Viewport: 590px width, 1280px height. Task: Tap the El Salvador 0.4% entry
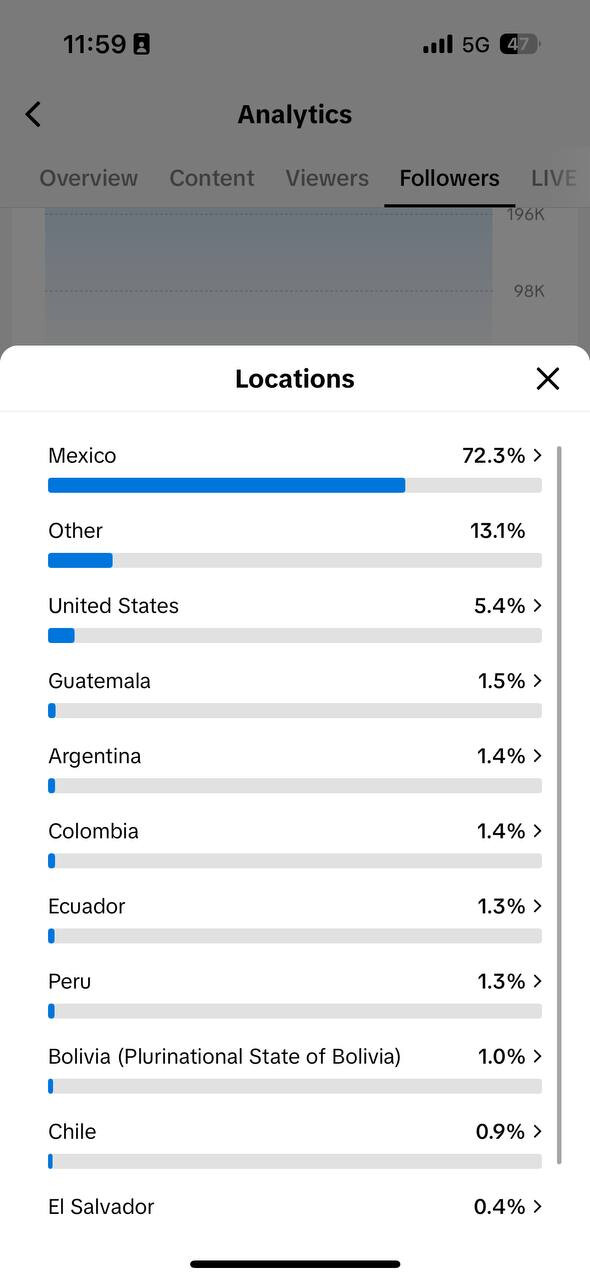[x=295, y=1207]
